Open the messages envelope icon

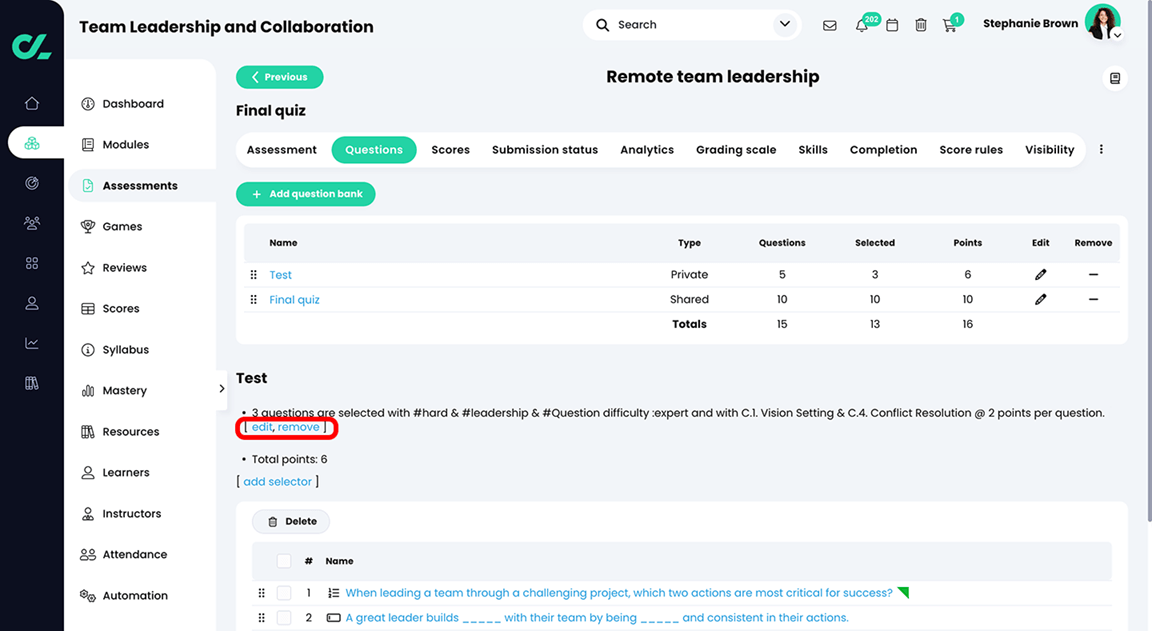click(x=829, y=25)
